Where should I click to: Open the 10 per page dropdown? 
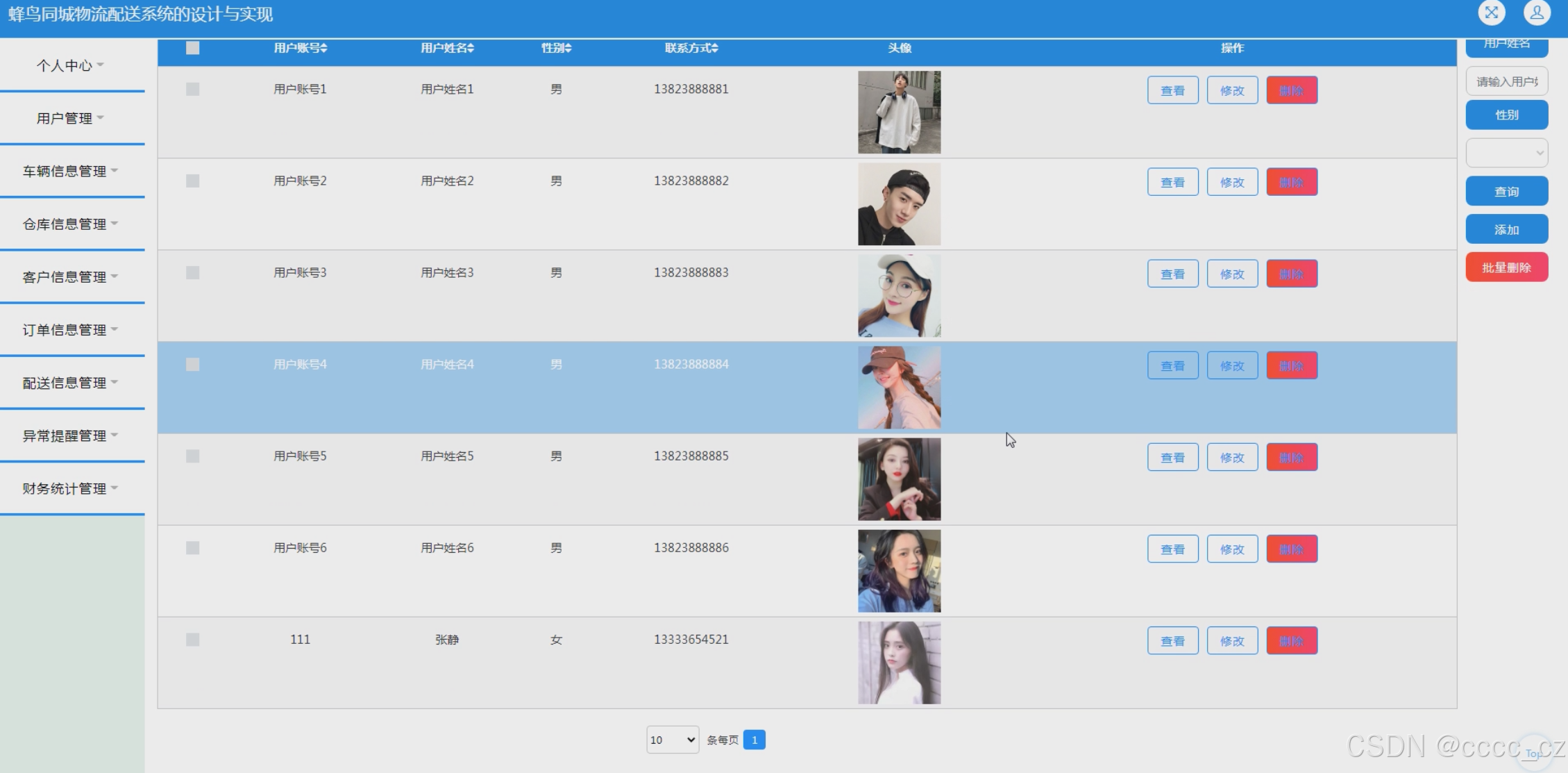click(672, 740)
